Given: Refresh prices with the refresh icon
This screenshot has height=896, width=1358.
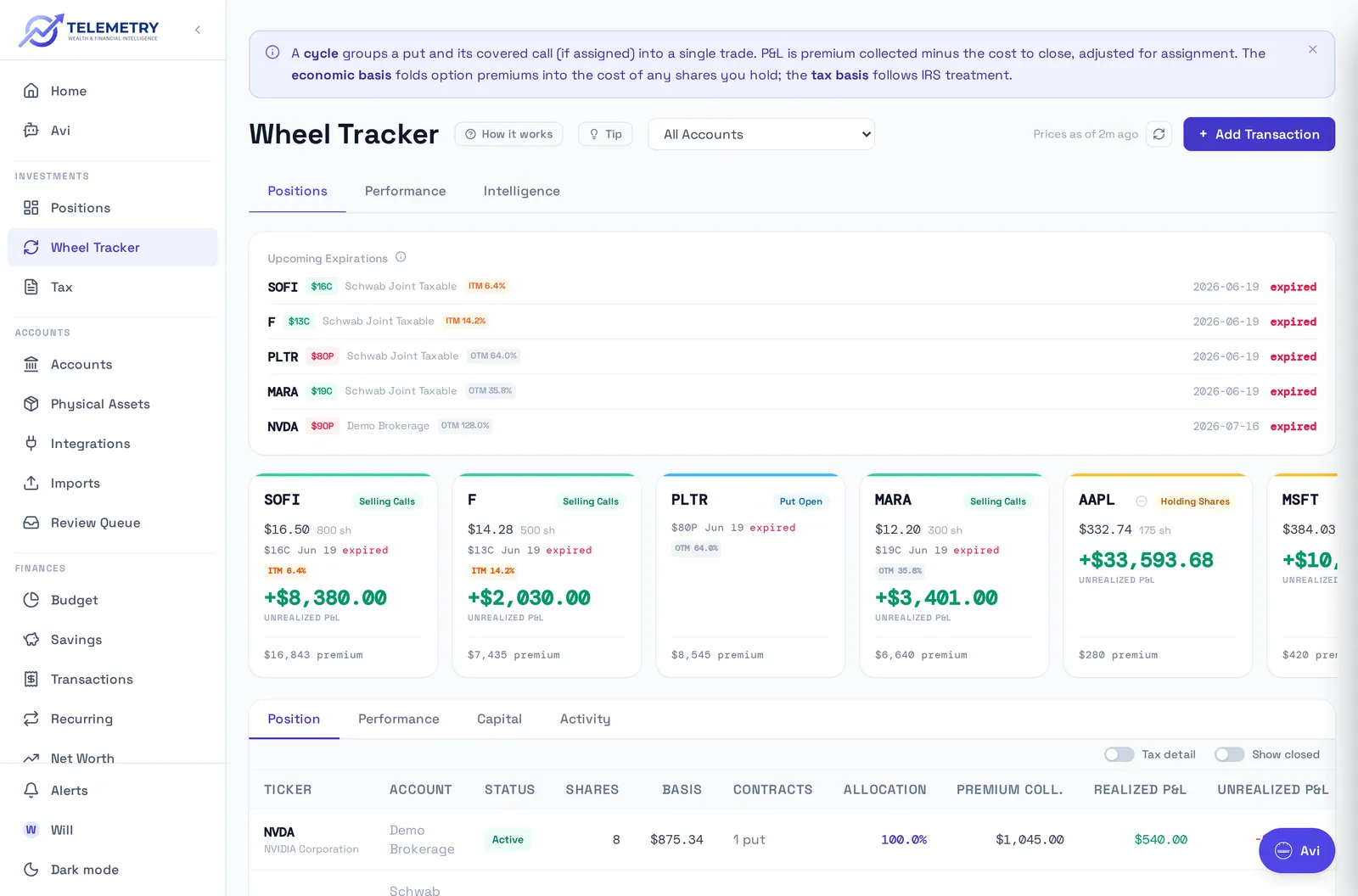Looking at the screenshot, I should point(1159,134).
